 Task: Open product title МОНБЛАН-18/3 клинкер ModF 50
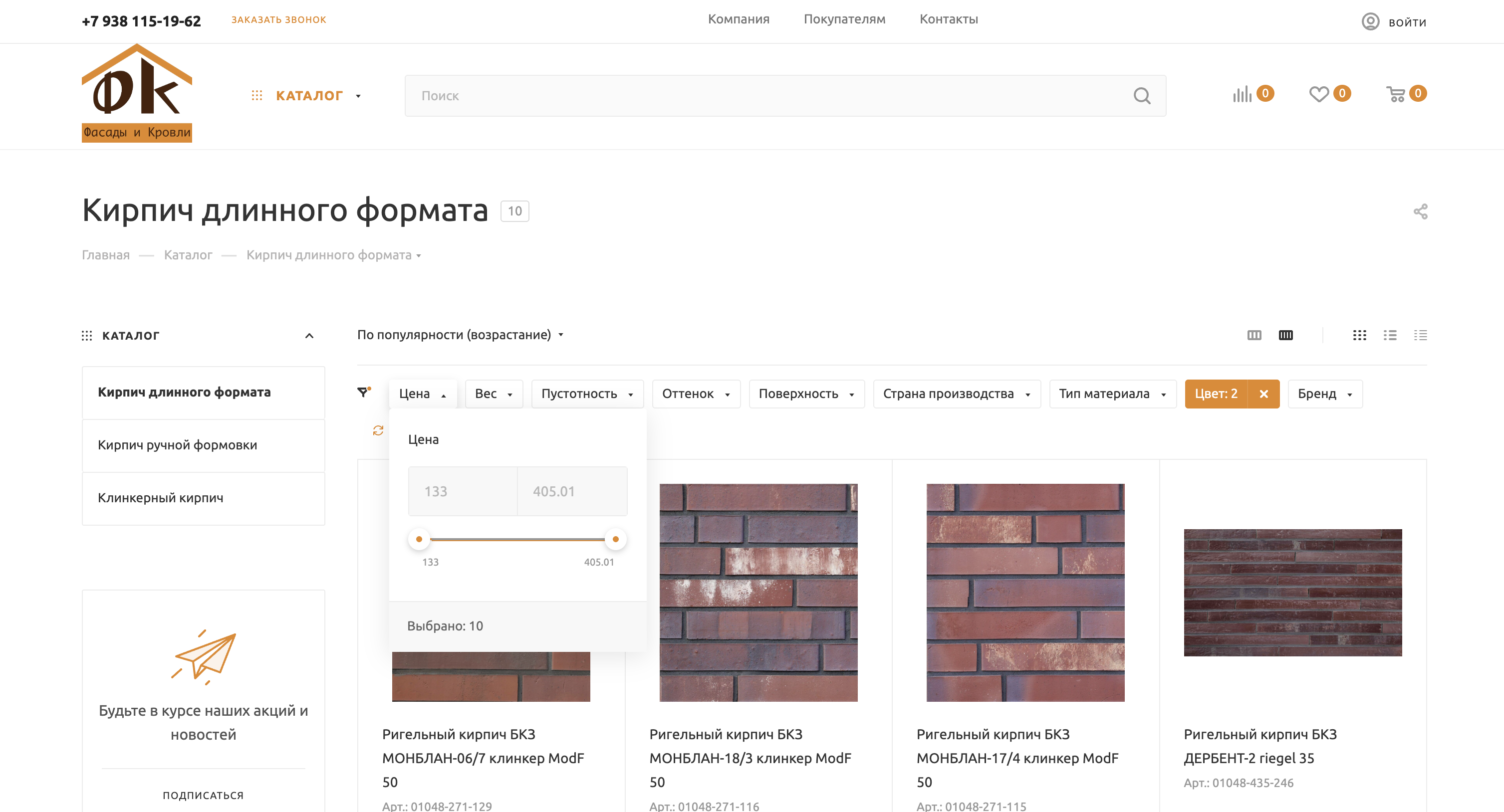[750, 758]
